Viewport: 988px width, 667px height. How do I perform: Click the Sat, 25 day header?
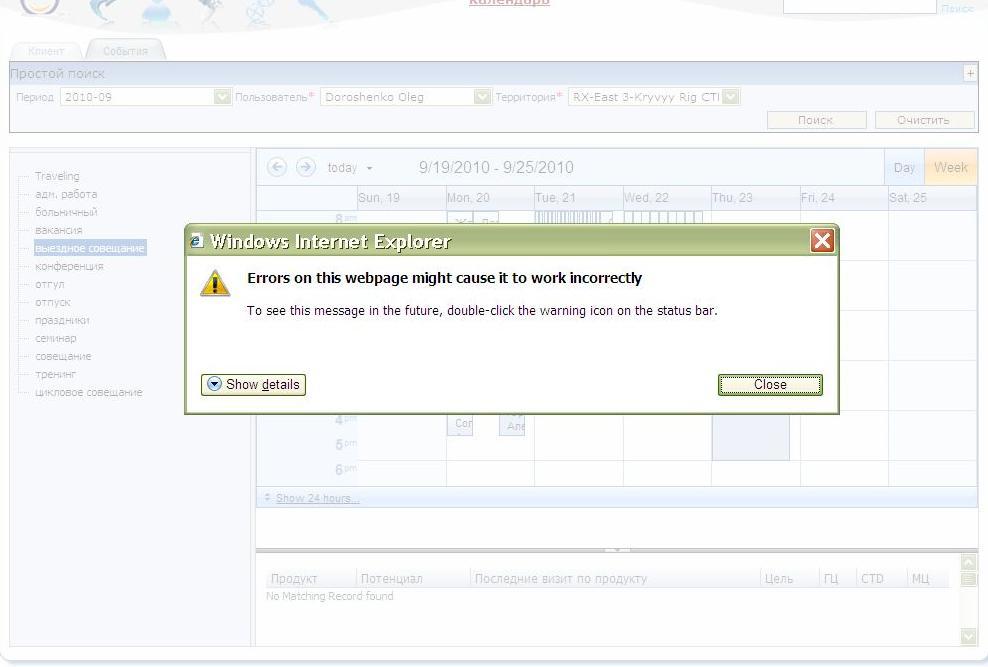[x=933, y=198]
